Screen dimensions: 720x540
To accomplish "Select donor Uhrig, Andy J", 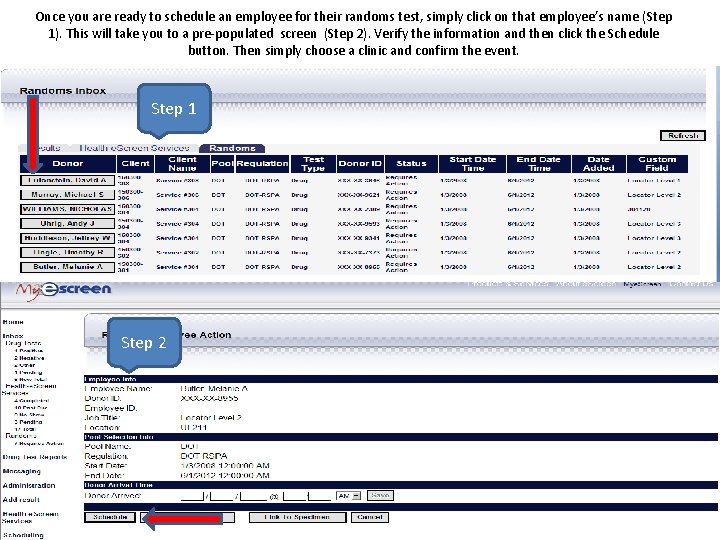I will pyautogui.click(x=67, y=224).
